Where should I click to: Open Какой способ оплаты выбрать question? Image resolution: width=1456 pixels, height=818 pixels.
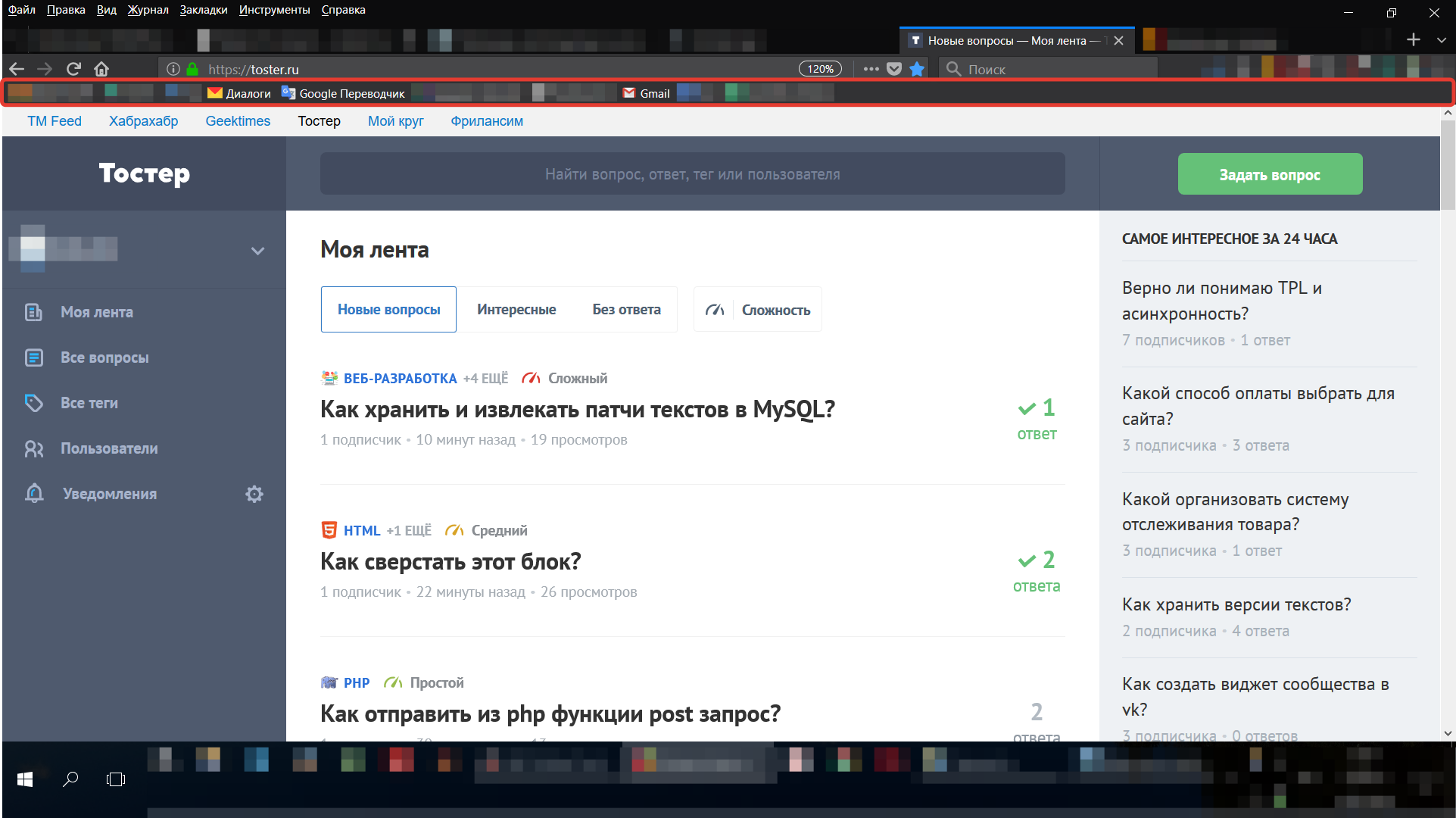1258,406
